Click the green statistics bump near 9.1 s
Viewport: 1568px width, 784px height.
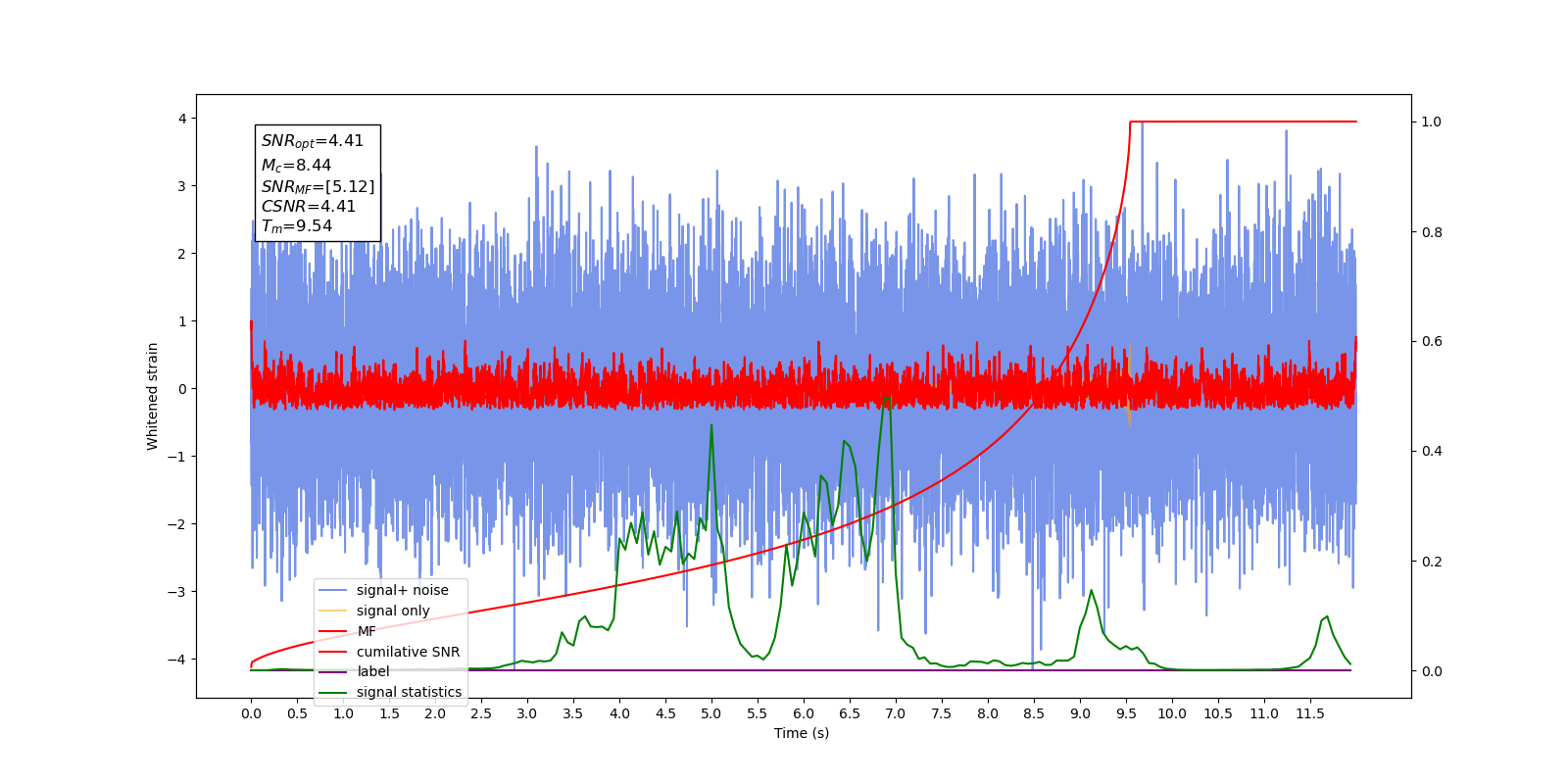coord(1092,591)
